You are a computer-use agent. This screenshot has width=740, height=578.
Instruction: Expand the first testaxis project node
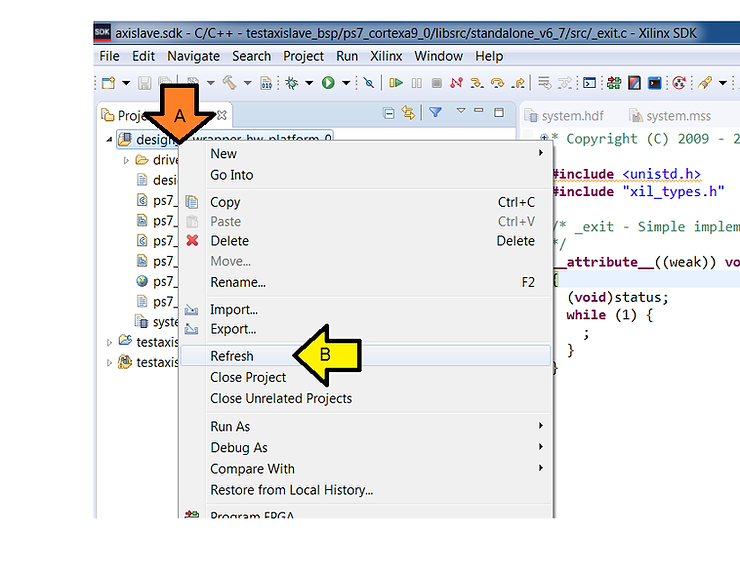point(110,342)
